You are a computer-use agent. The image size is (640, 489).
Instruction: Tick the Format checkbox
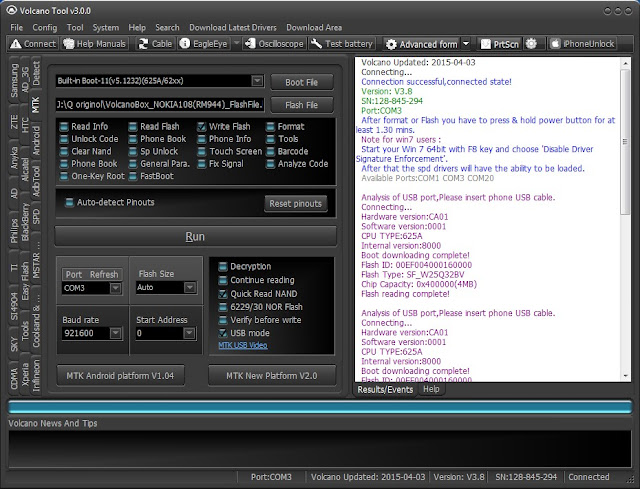tap(270, 127)
